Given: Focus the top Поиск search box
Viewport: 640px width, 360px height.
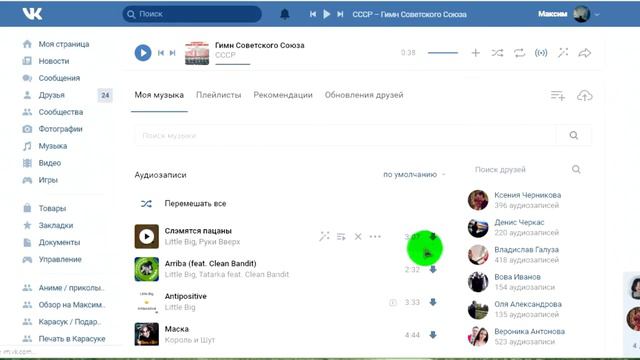Looking at the screenshot, I should (192, 14).
